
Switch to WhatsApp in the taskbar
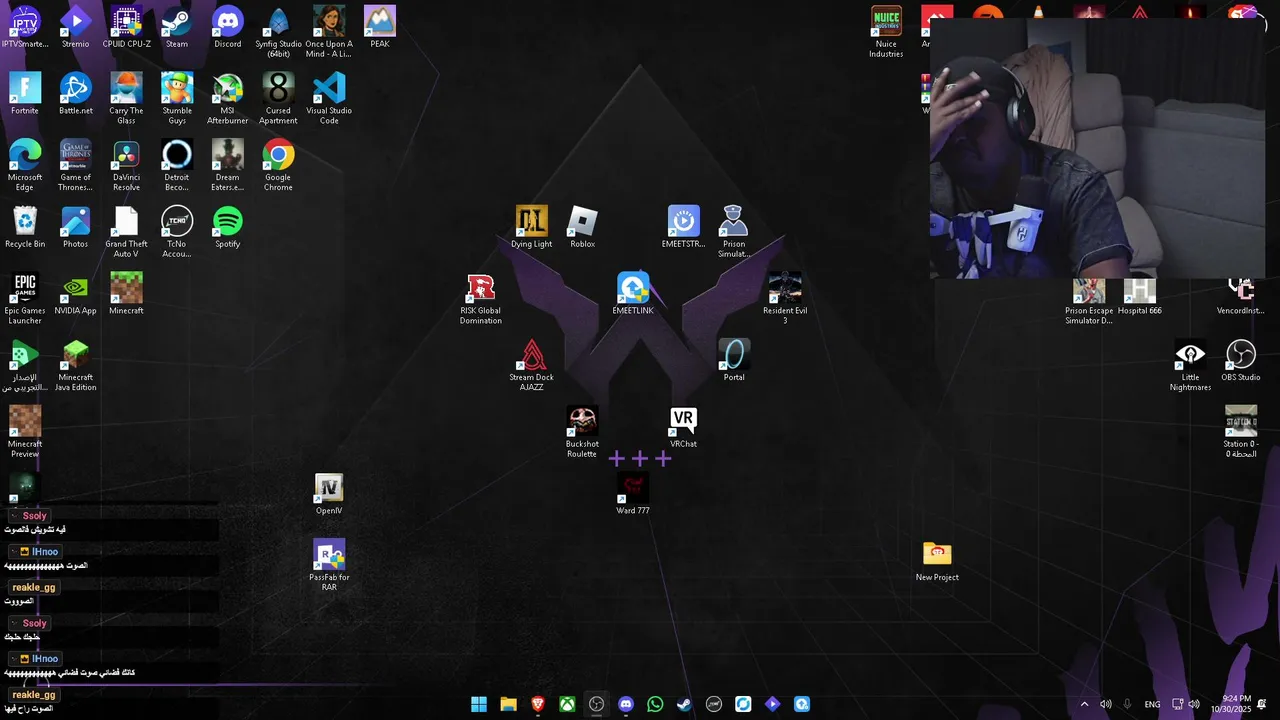[655, 704]
